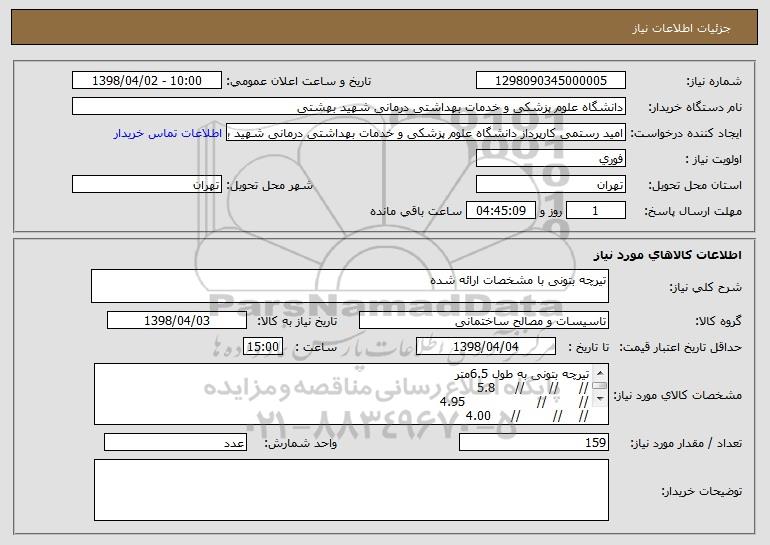Click the specification line تیرچه بتونی به طول 6.5متر

pos(522,375)
